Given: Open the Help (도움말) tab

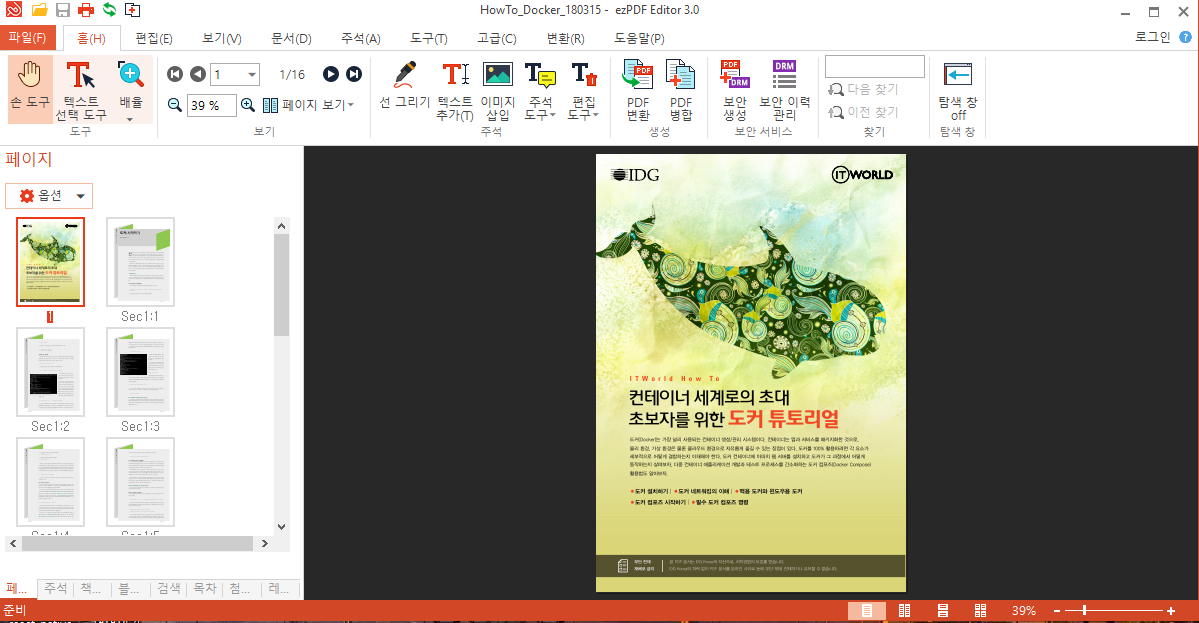Looking at the screenshot, I should click(x=639, y=38).
